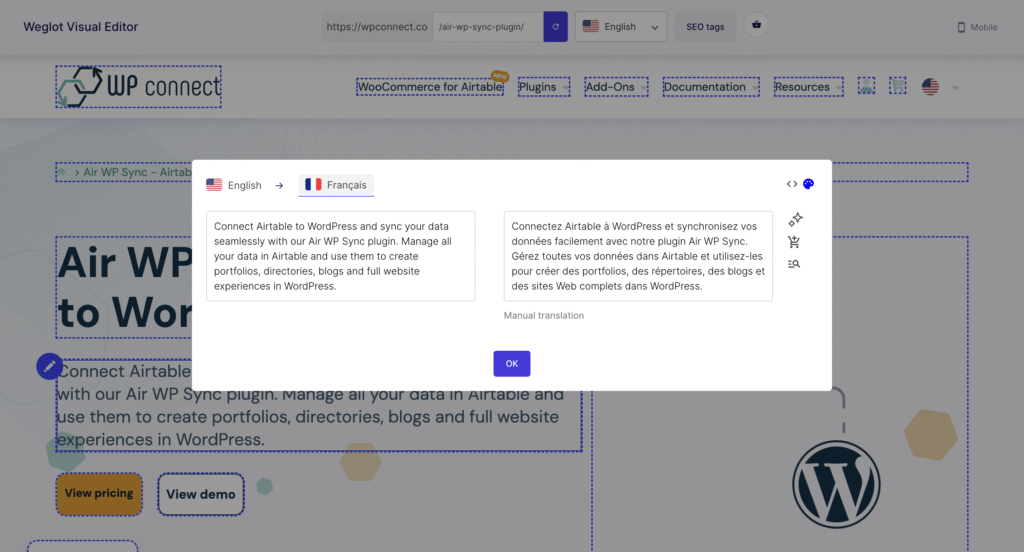Image resolution: width=1024 pixels, height=552 pixels.
Task: Open the blue palette icon in the dialog
Action: (808, 184)
